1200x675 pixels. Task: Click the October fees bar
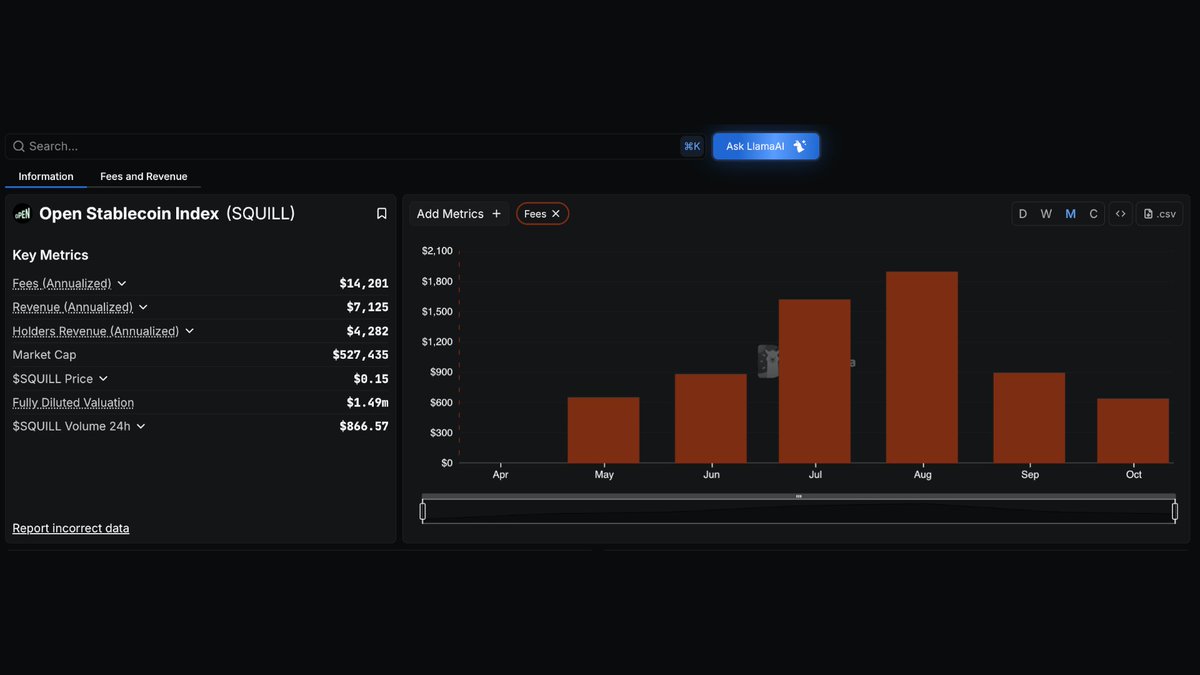(1133, 431)
